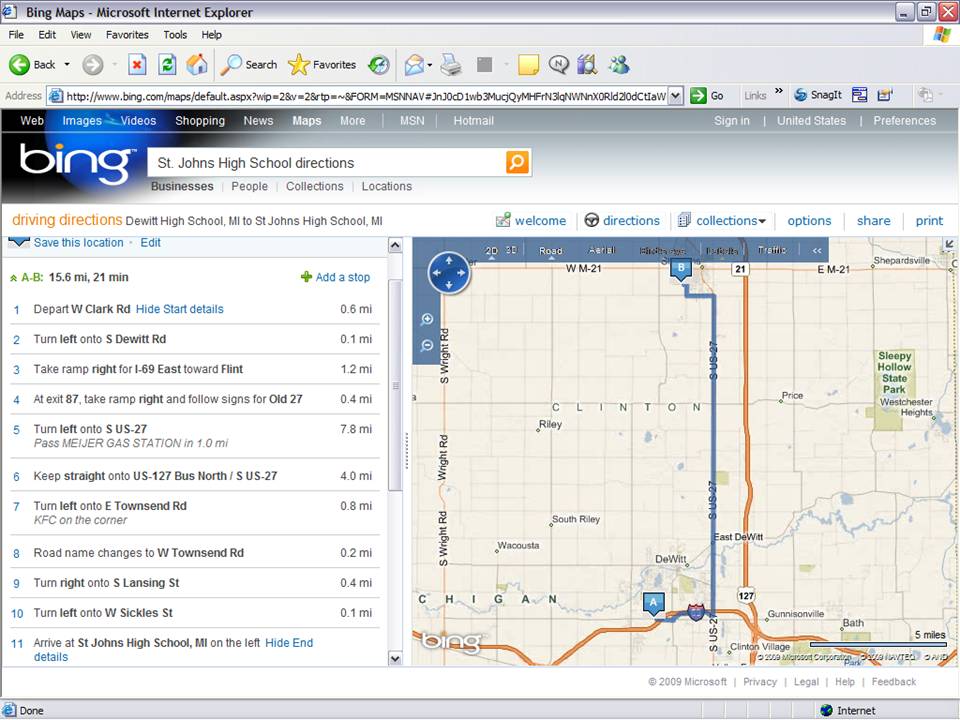Open the Back button history dropdown

click(67, 64)
